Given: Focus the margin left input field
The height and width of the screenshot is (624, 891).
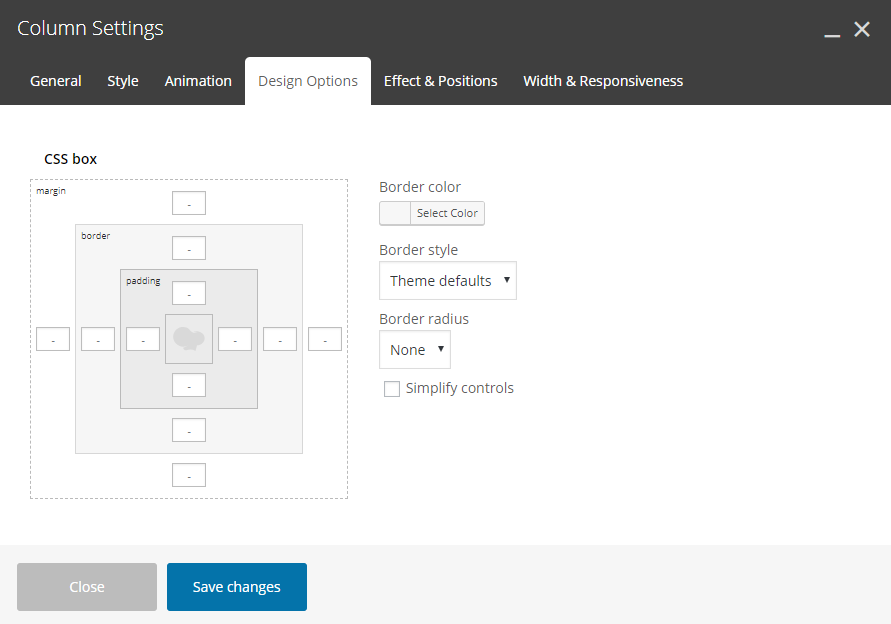Looking at the screenshot, I should click(x=53, y=339).
